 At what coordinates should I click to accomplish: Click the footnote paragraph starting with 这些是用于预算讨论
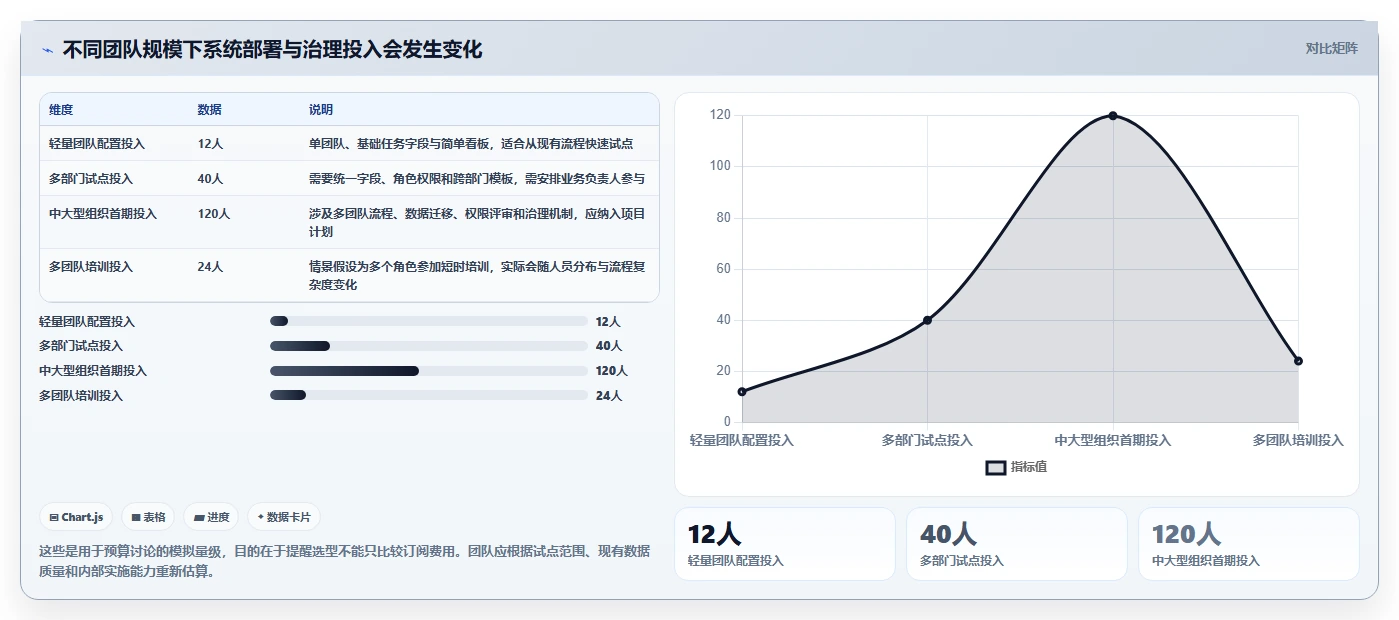coord(345,561)
